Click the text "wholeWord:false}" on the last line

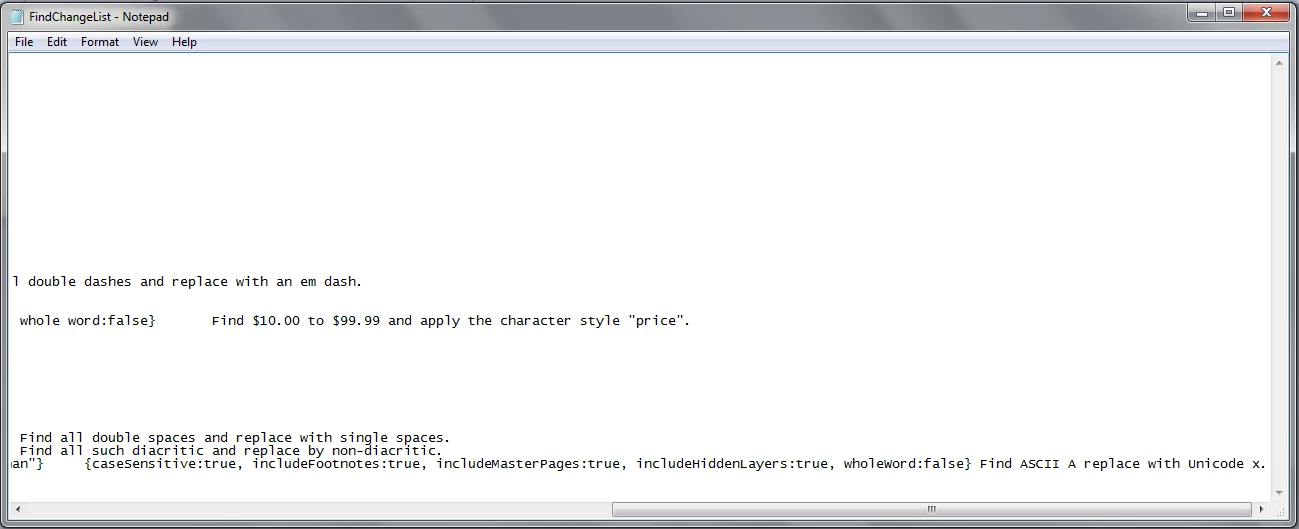[908, 464]
